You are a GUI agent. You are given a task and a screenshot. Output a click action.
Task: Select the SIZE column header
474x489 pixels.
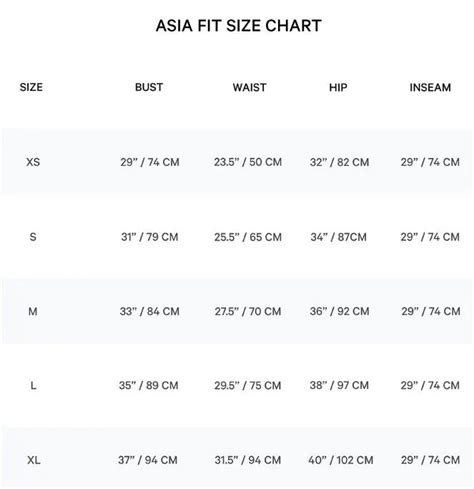31,87
